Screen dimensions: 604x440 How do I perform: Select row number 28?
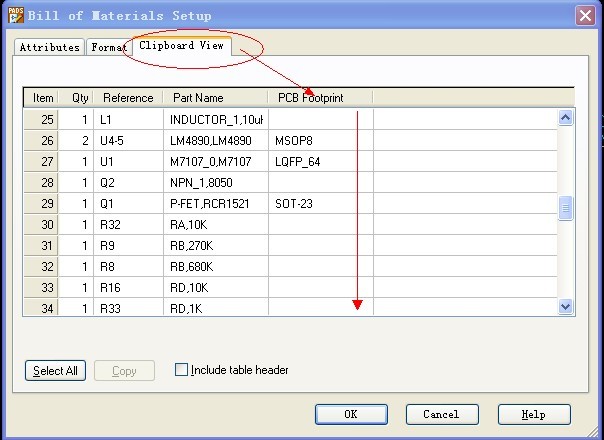[x=41, y=182]
